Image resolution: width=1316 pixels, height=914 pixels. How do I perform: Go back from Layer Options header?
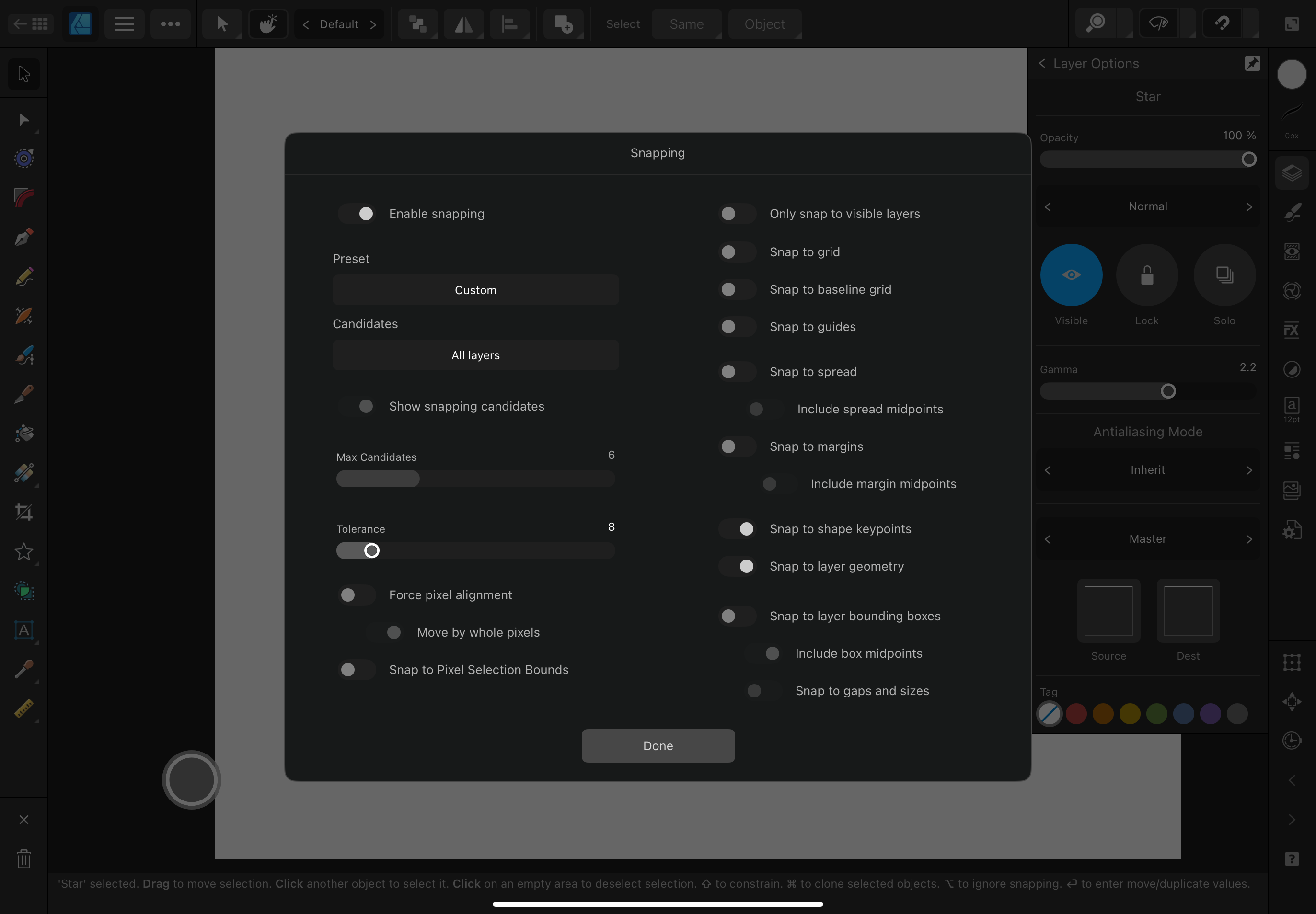[x=1042, y=64]
